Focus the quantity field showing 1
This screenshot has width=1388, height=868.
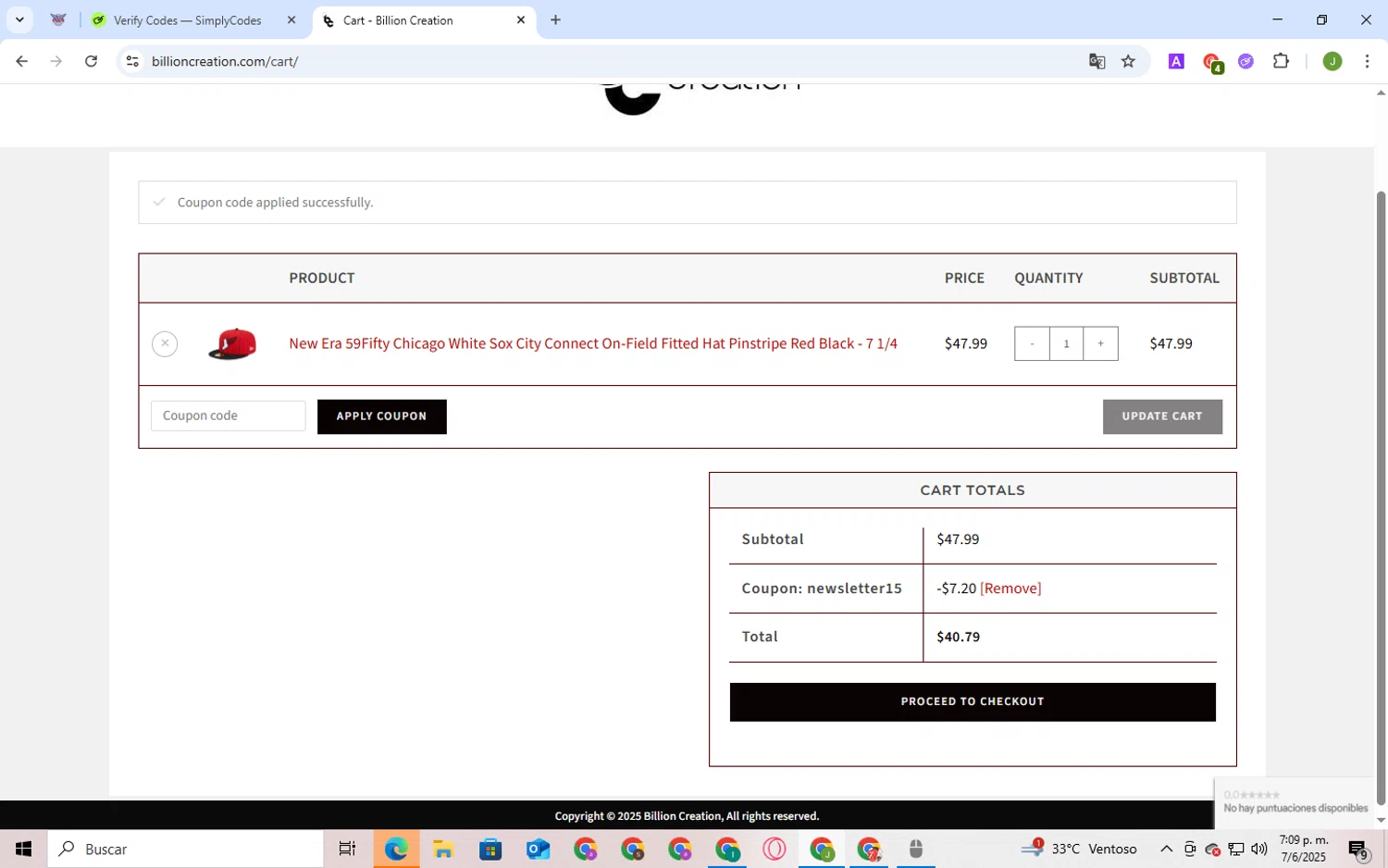click(1066, 343)
